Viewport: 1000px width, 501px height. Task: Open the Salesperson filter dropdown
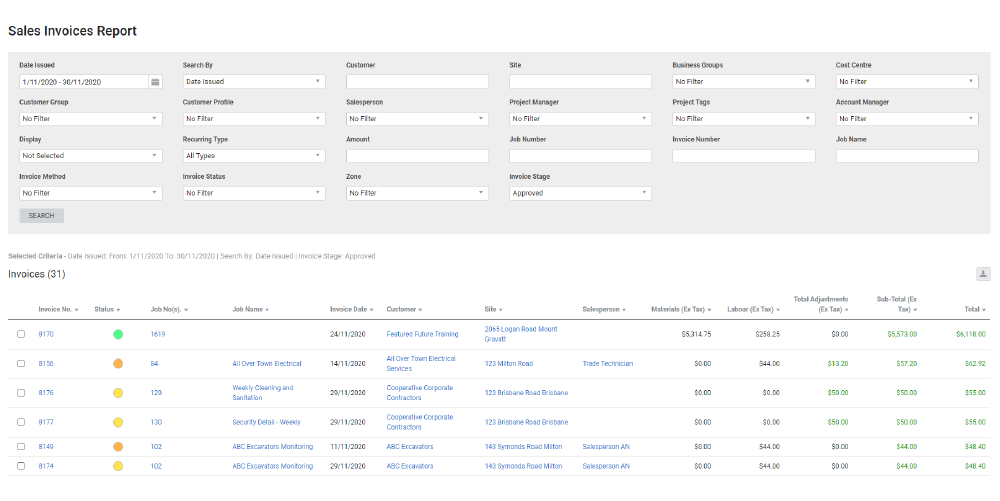click(417, 119)
